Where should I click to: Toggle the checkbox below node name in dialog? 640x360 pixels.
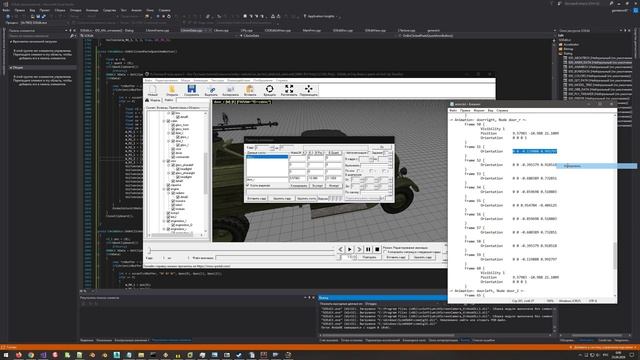(x=247, y=185)
